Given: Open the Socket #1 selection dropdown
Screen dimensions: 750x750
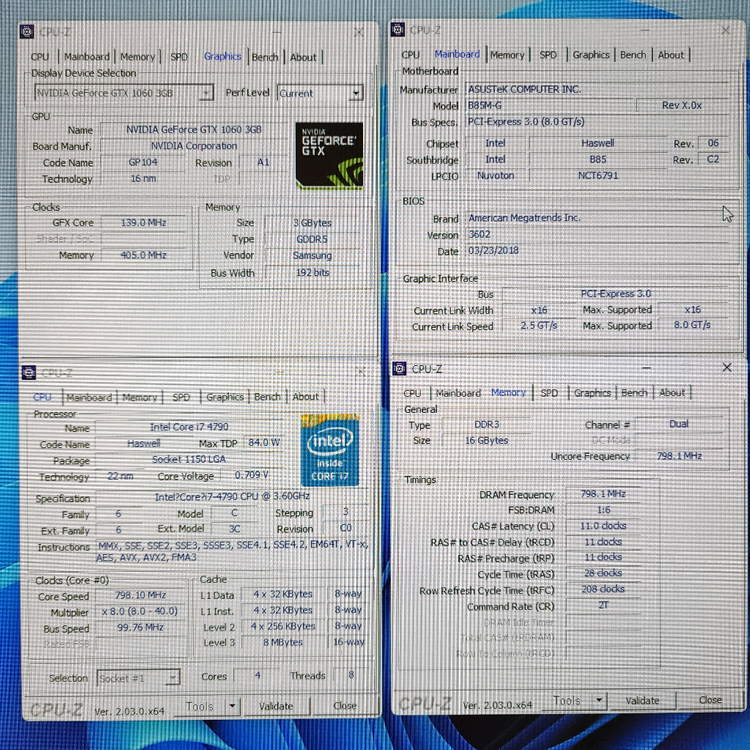Looking at the screenshot, I should (173, 677).
